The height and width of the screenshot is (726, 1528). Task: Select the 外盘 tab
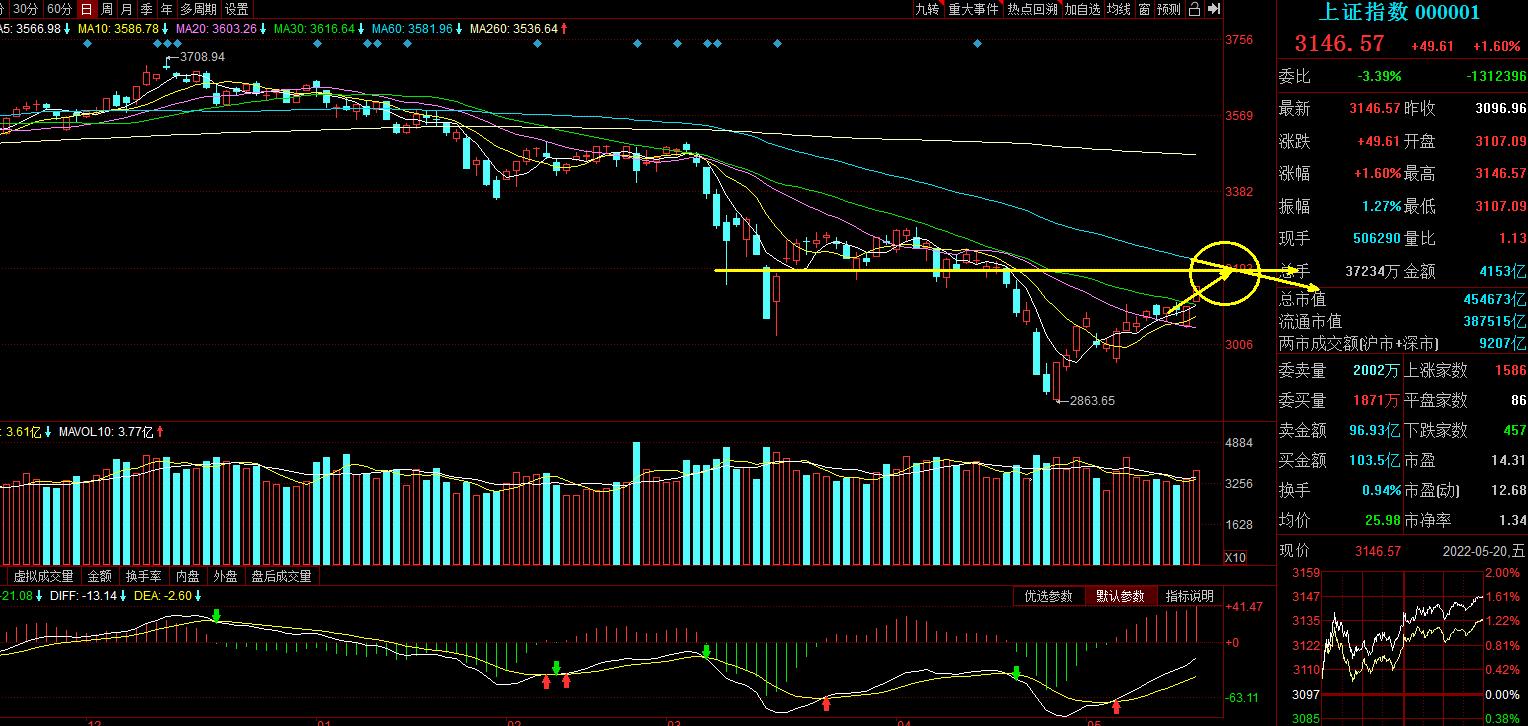point(225,576)
